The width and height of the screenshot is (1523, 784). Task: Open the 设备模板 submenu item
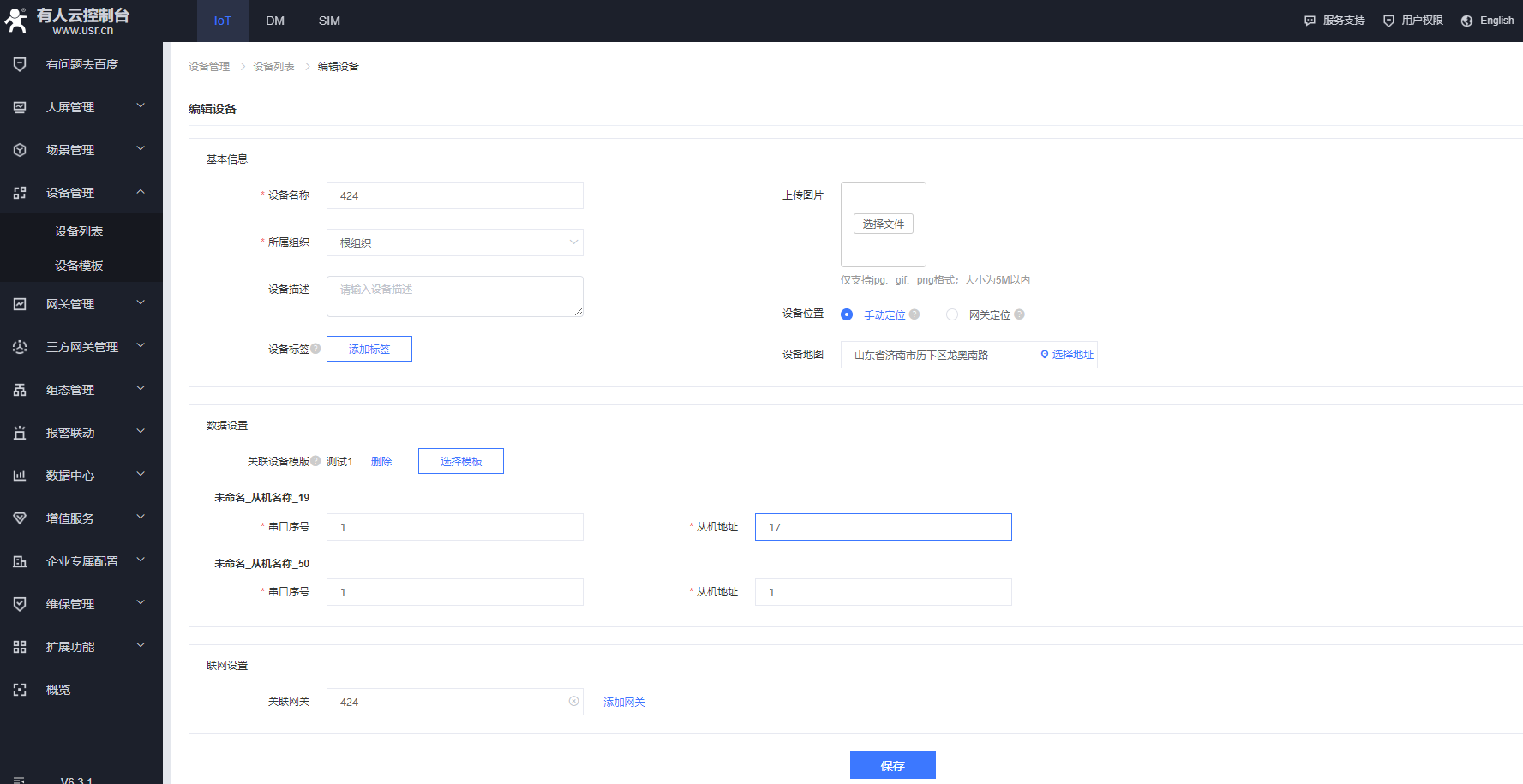pos(79,266)
